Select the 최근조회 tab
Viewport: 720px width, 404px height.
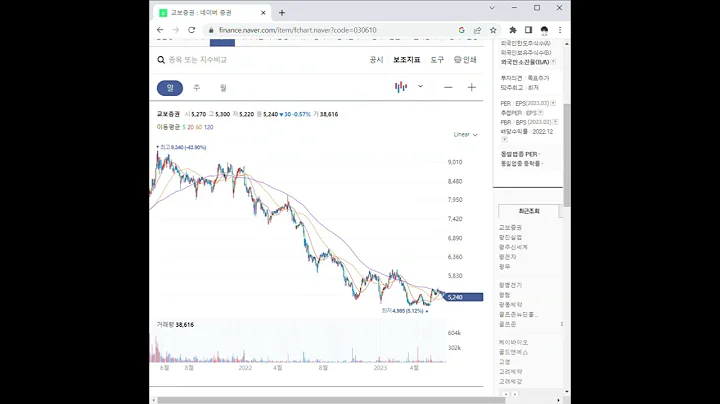(x=529, y=211)
